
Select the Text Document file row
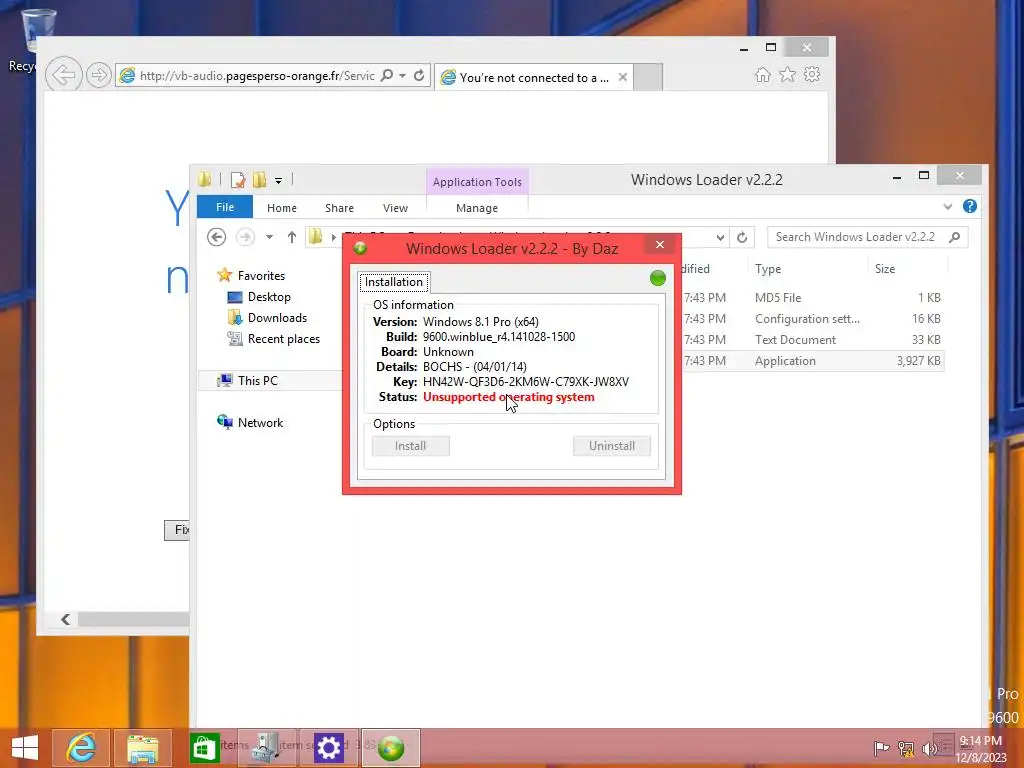812,340
